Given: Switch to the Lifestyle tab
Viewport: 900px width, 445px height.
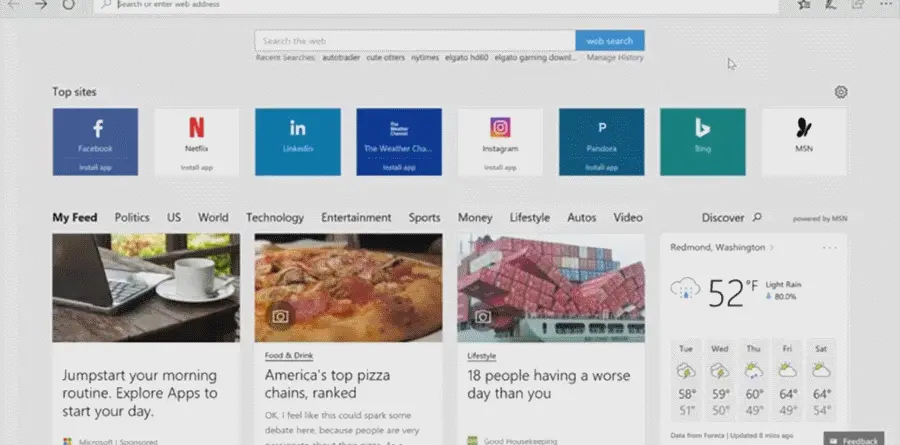Looking at the screenshot, I should (529, 218).
